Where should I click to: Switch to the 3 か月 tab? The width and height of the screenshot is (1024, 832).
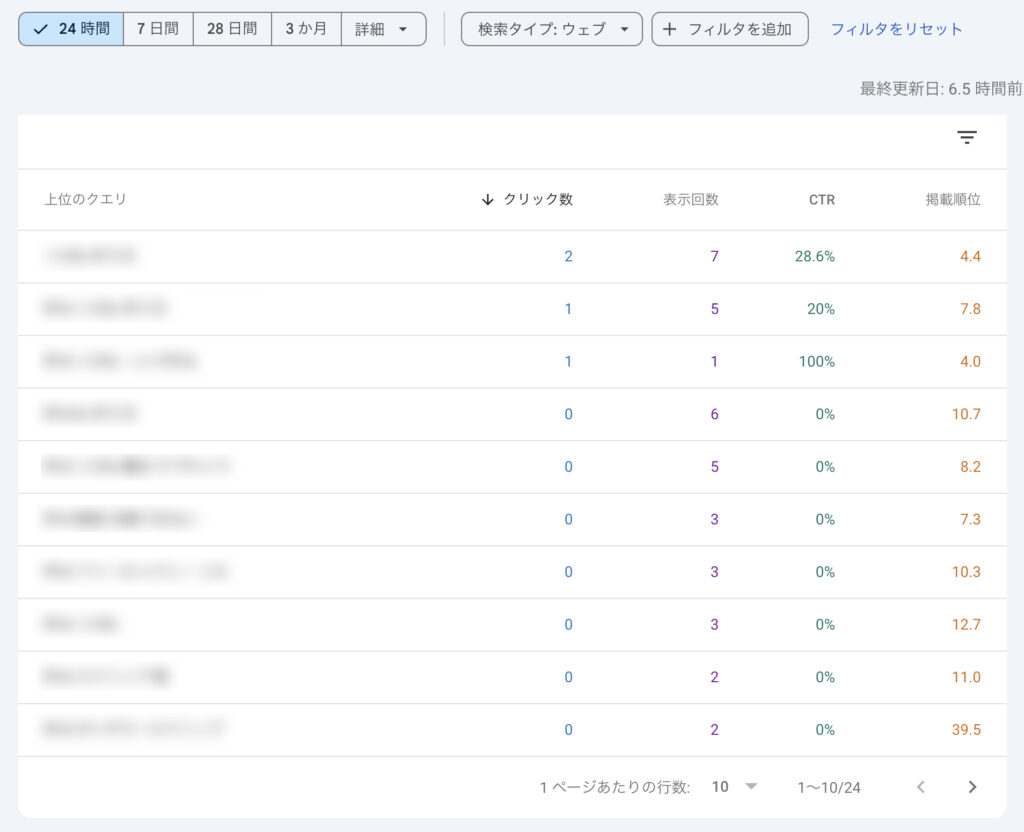click(x=305, y=28)
